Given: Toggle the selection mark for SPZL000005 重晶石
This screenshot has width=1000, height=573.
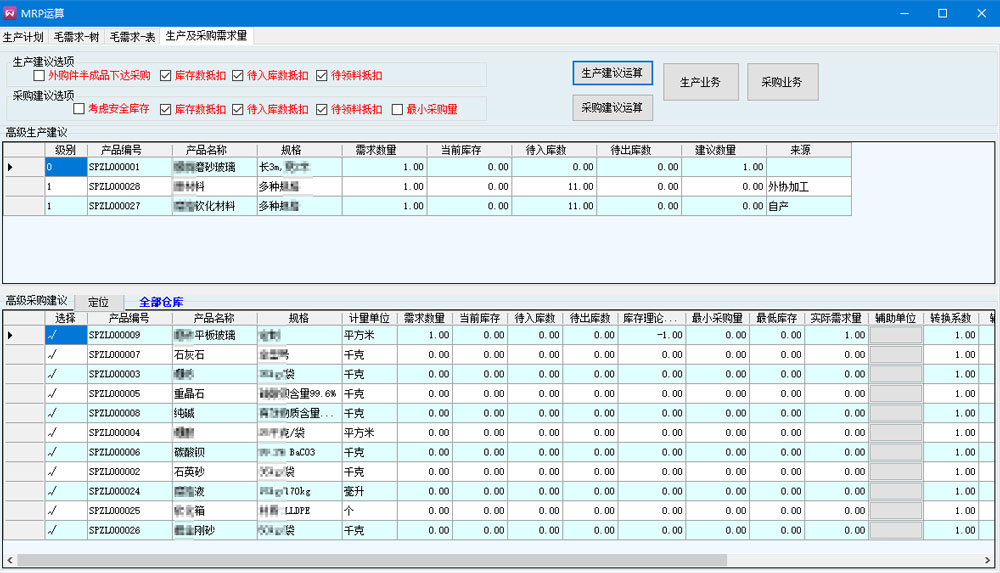Looking at the screenshot, I should tap(51, 393).
